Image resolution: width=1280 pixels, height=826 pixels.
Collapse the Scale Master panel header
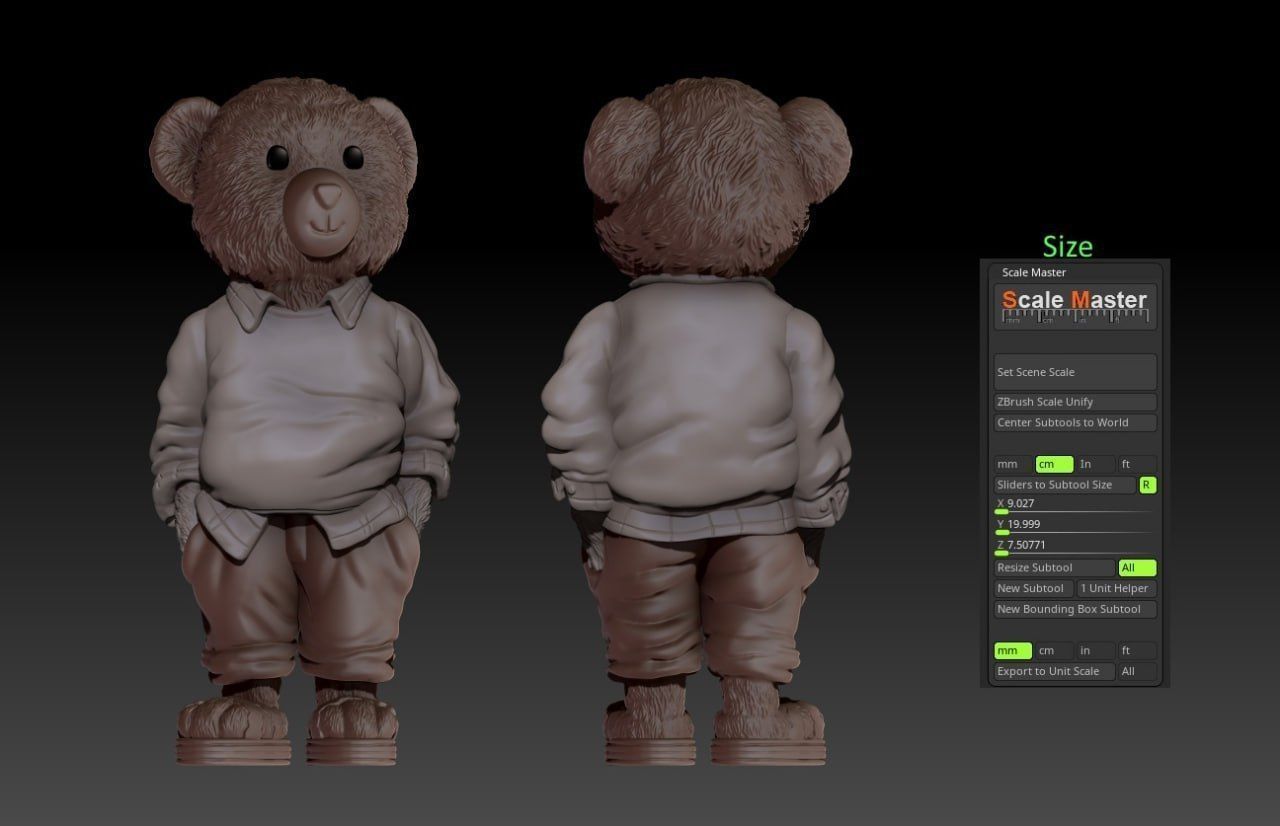coord(1034,272)
